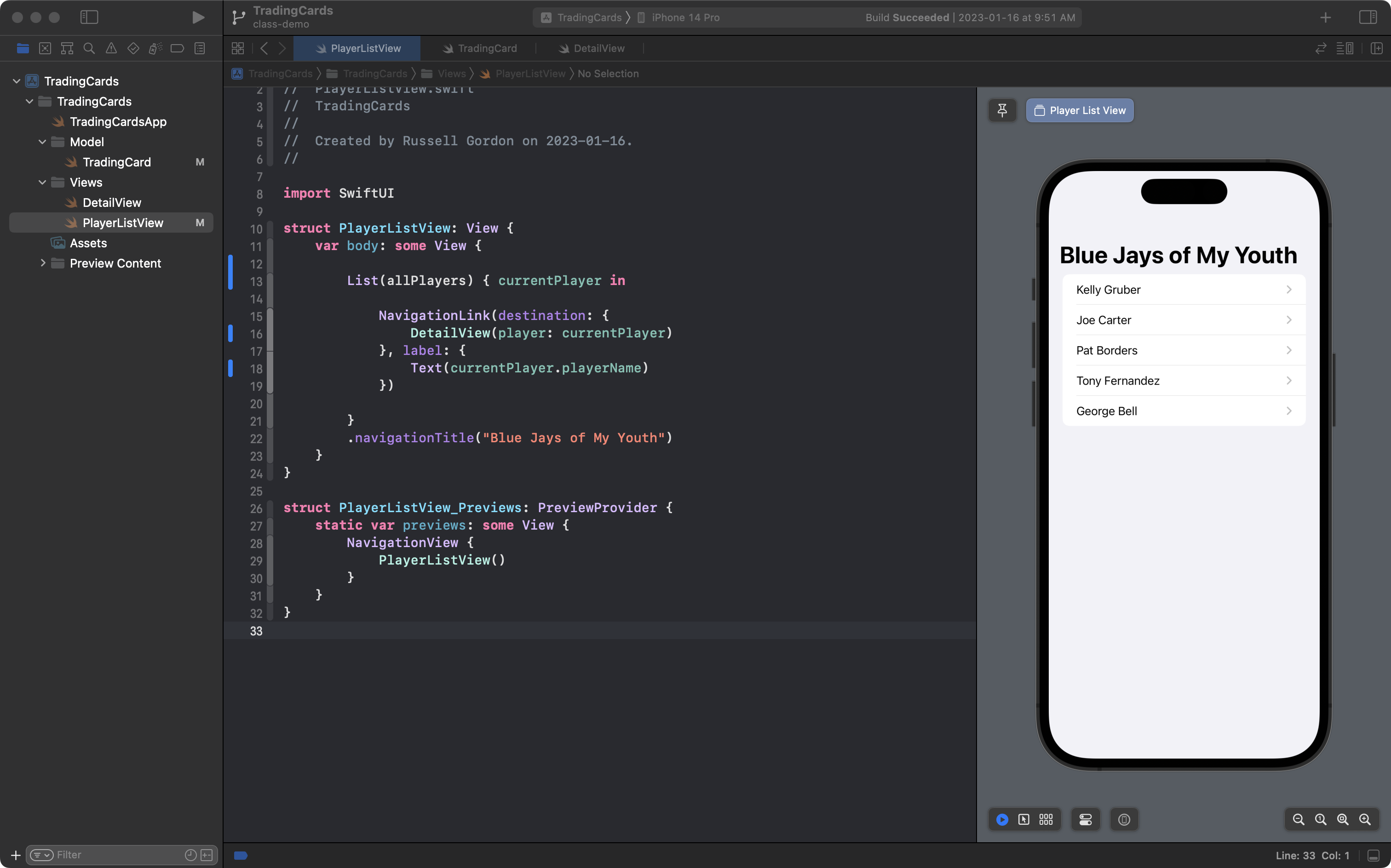Click the PlayerListView breadcrumb item
This screenshot has height=868, width=1391.
530,73
